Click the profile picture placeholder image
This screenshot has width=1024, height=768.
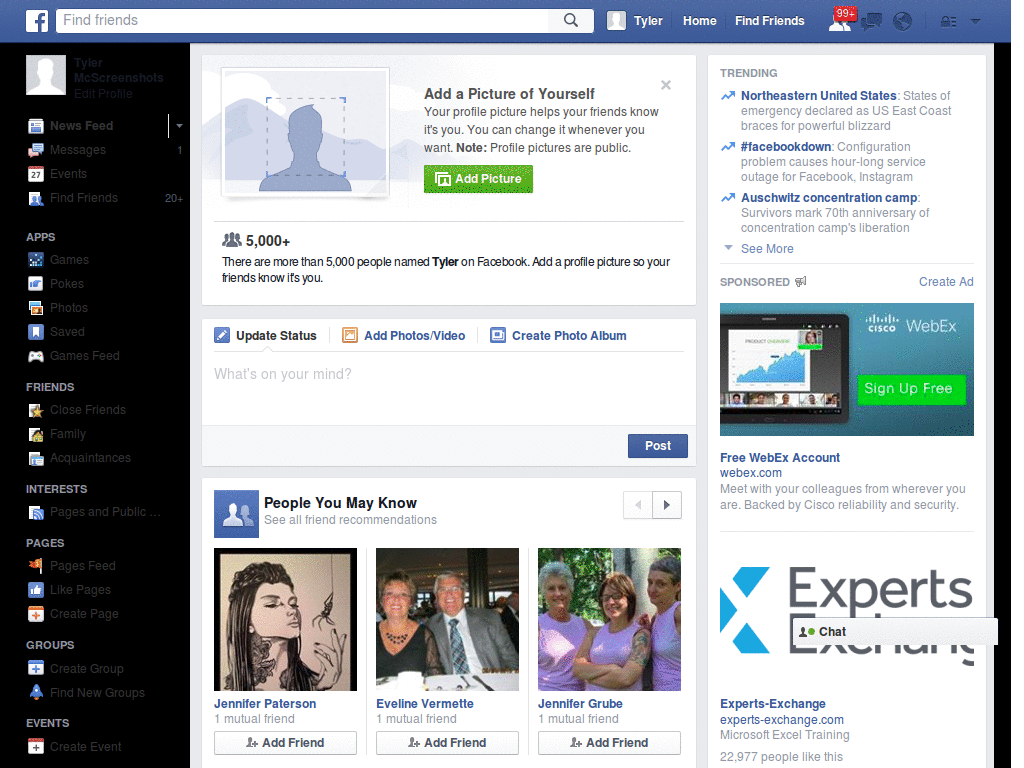click(306, 133)
